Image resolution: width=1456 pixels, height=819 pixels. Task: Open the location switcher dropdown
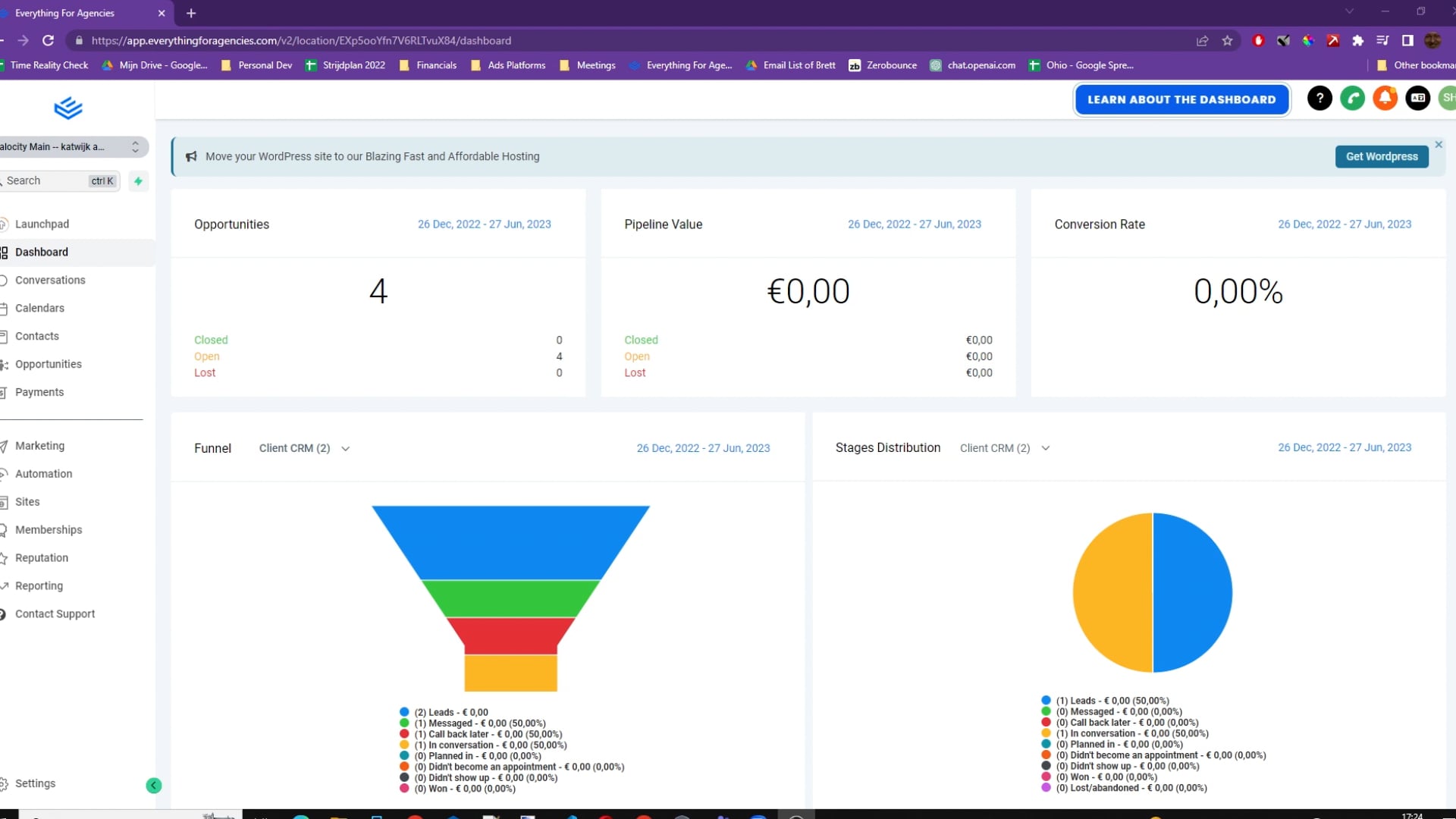point(73,146)
